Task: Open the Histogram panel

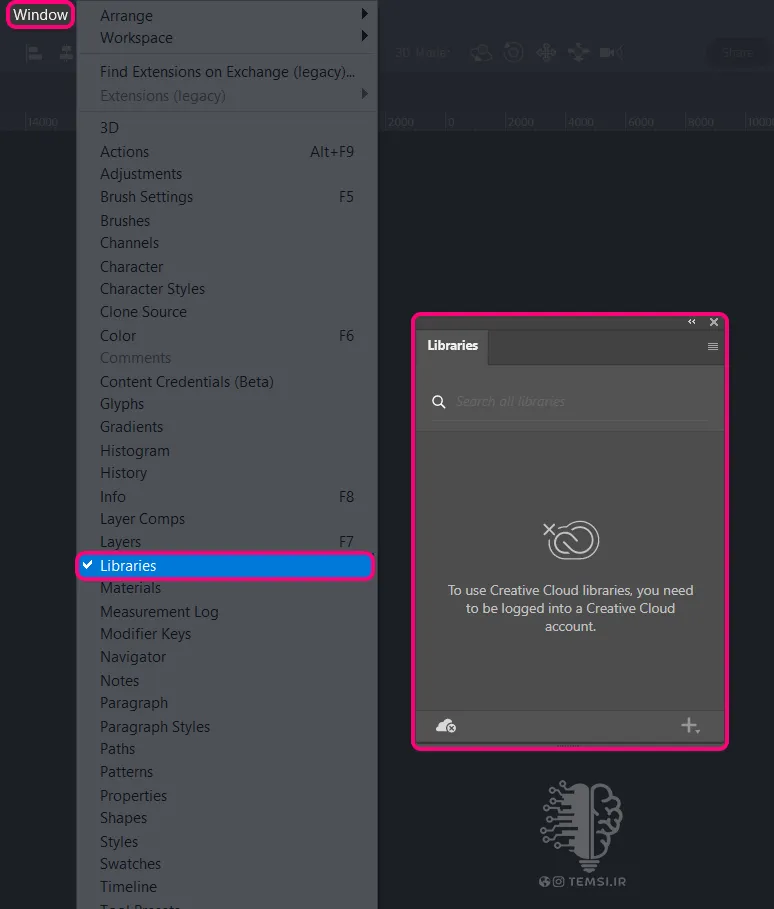Action: click(227, 450)
